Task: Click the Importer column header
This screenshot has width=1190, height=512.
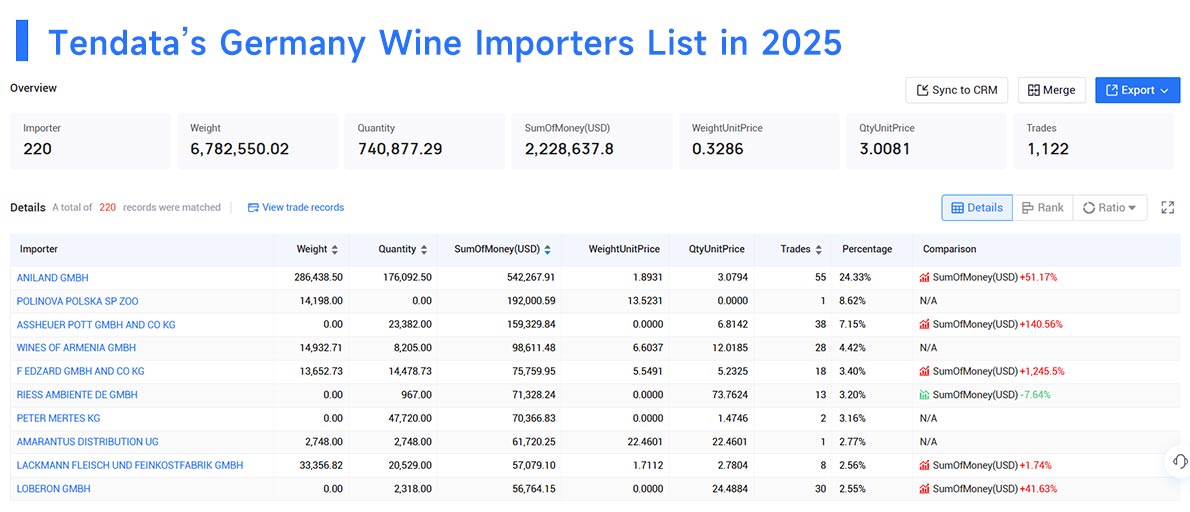Action: 39,249
